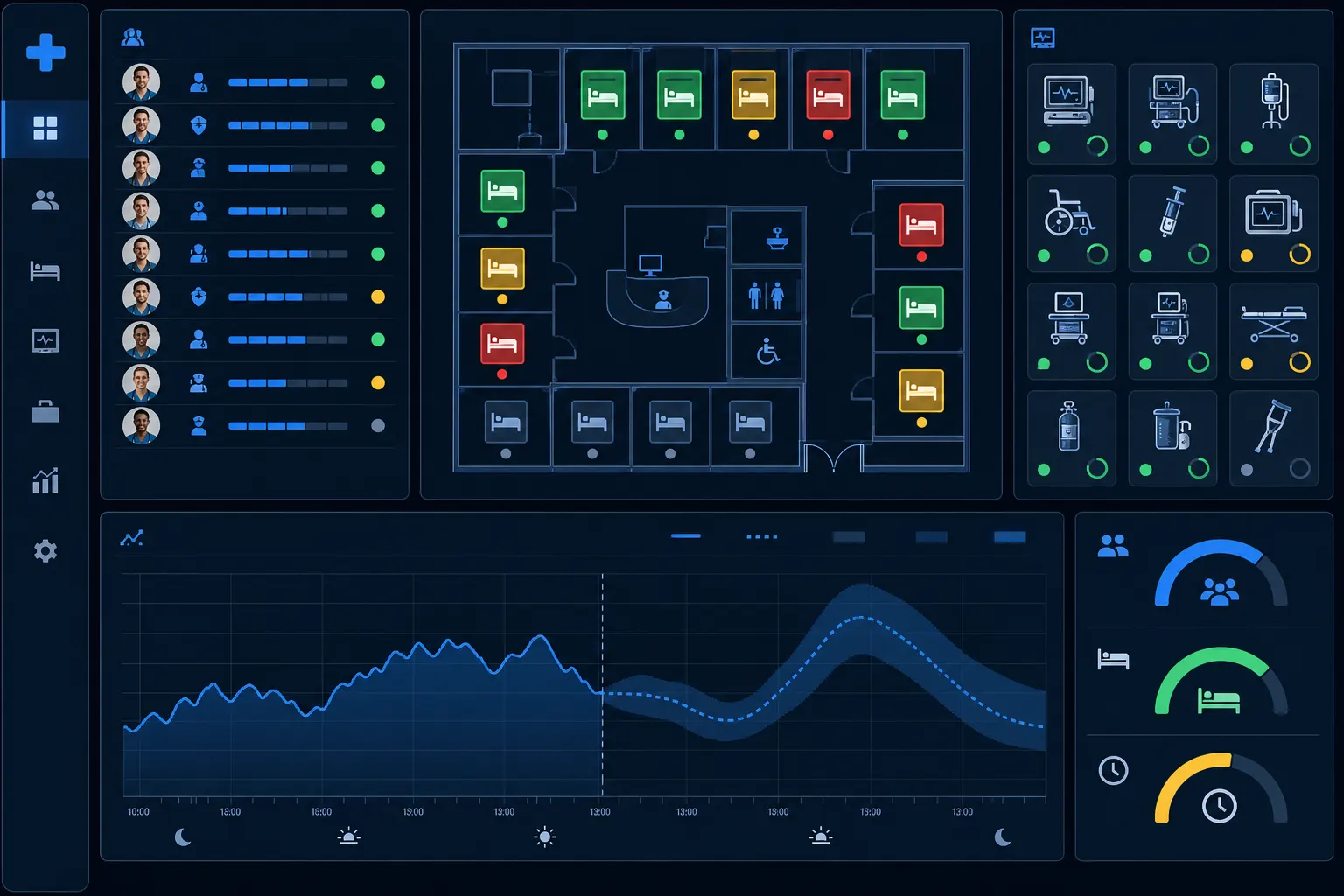Viewport: 1344px width, 896px height.
Task: Select the suction canister equipment card
Action: (x=1172, y=438)
